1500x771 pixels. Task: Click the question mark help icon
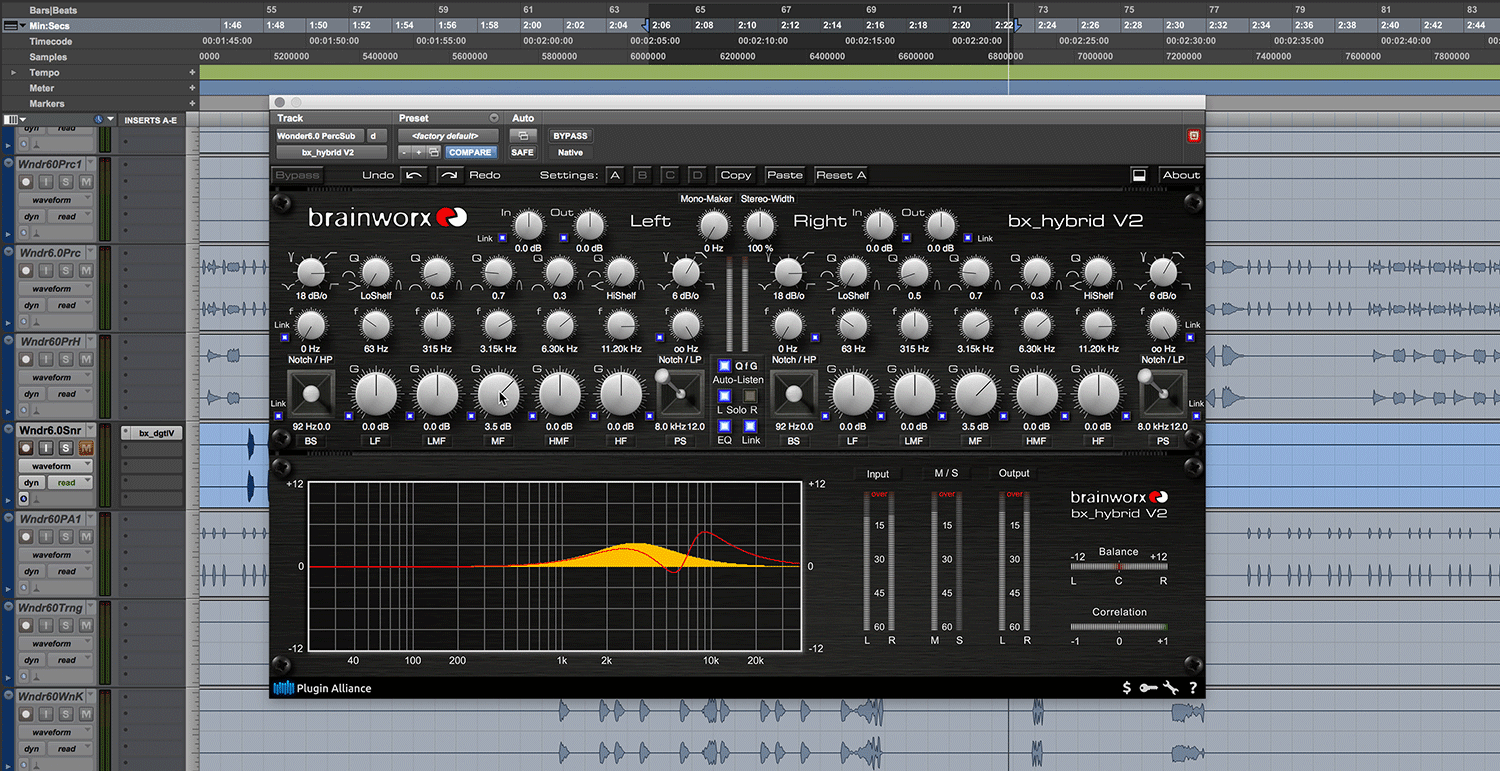(x=1193, y=688)
